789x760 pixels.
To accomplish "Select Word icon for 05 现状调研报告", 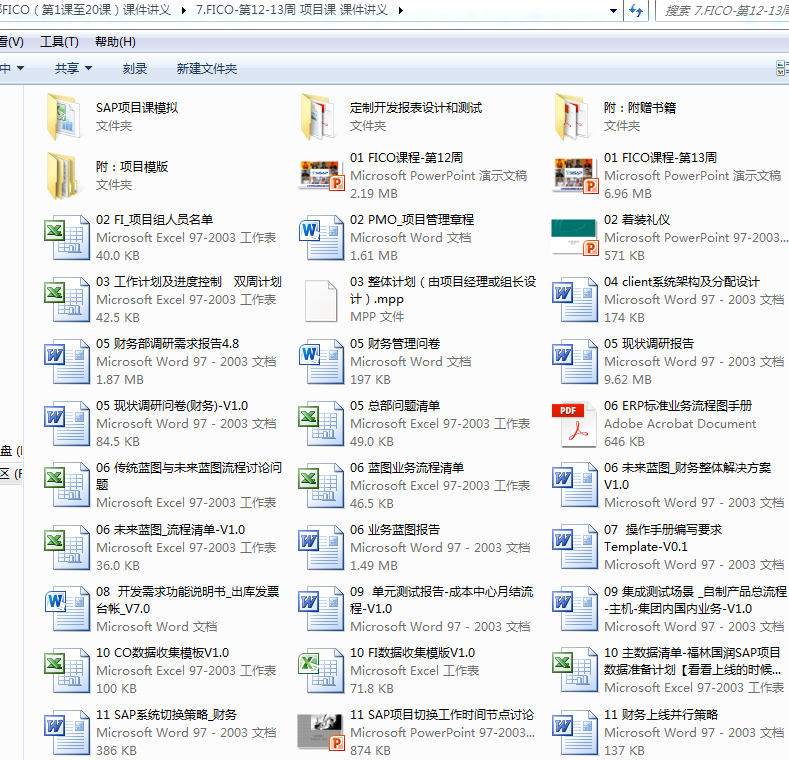I will 574,361.
